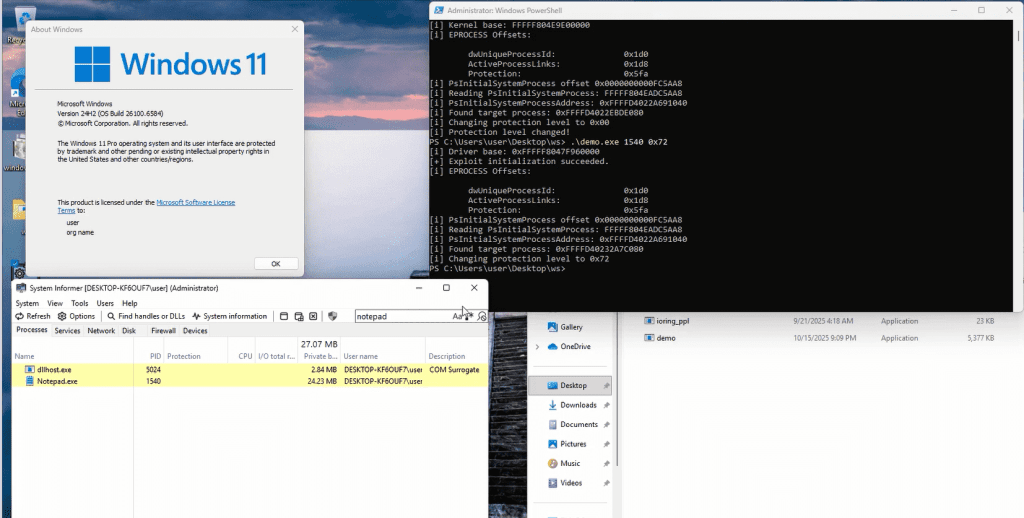Image resolution: width=1024 pixels, height=518 pixels.
Task: Click the pin icon next to Music
Action: pos(606,464)
